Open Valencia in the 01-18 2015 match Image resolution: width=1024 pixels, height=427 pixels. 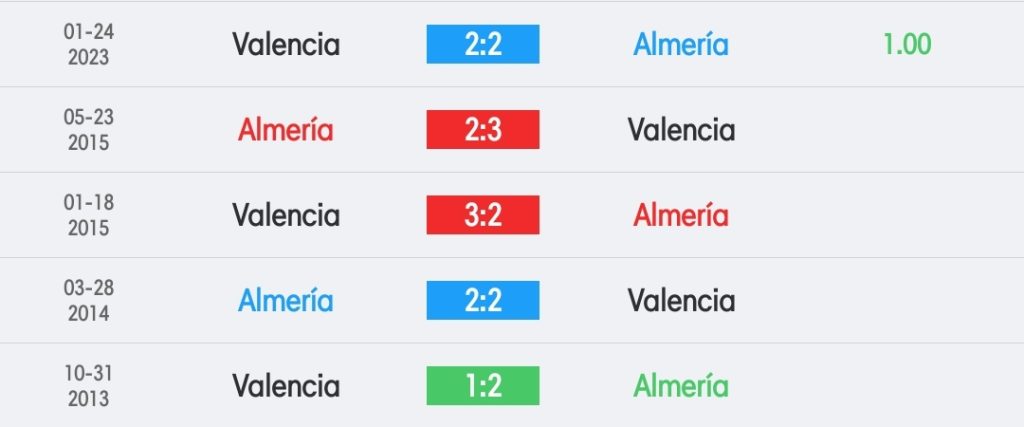coord(286,215)
